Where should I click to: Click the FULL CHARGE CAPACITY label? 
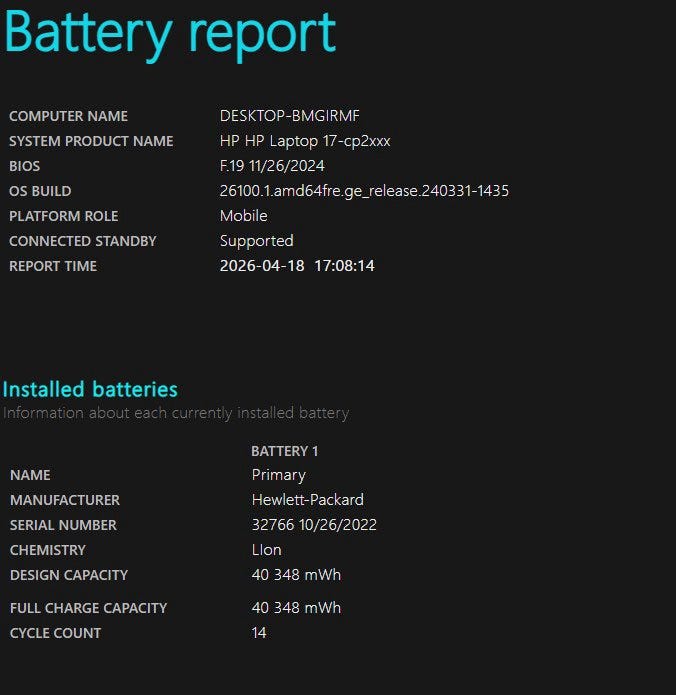[x=88, y=608]
